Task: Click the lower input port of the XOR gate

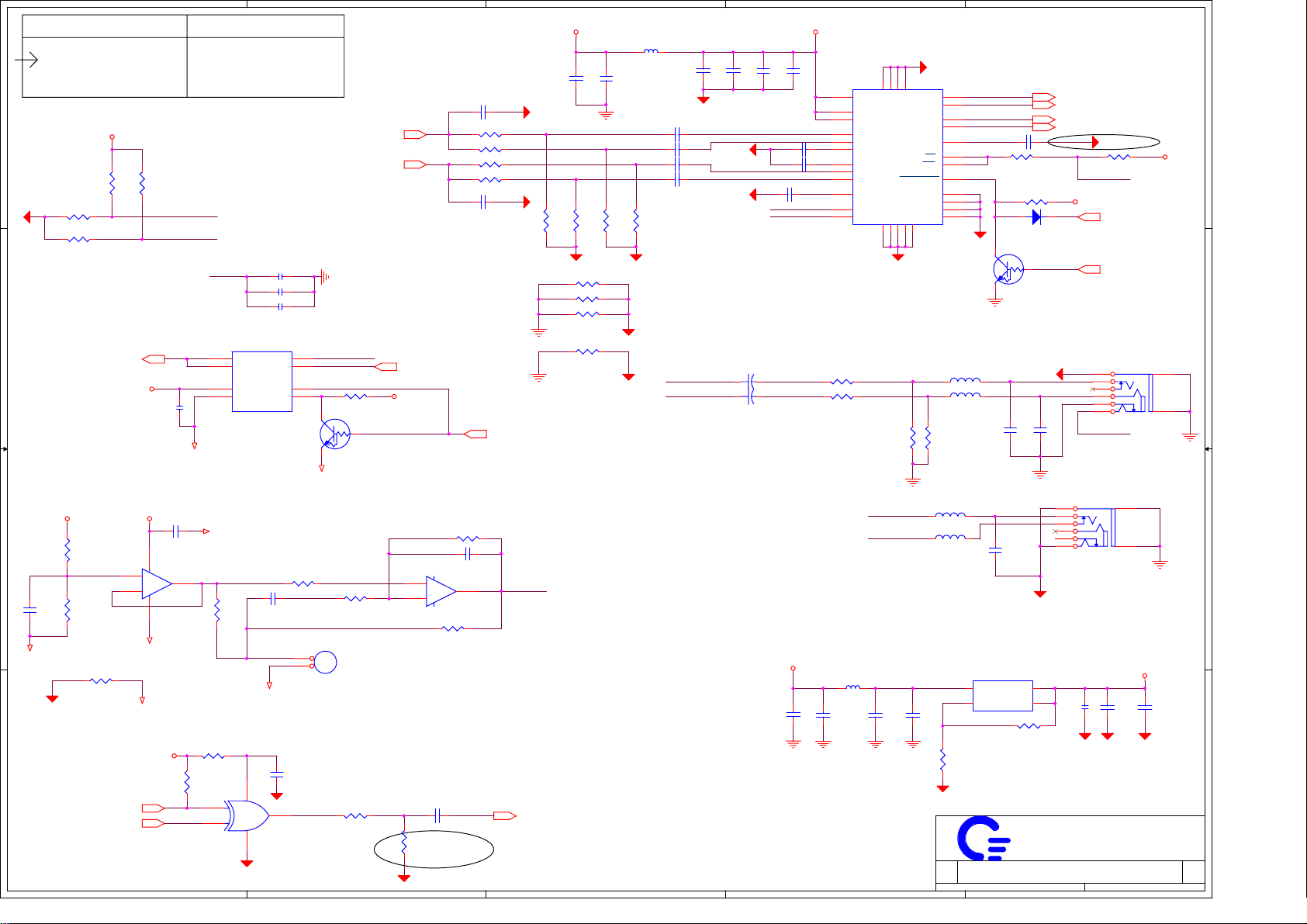Action: pyautogui.click(x=153, y=822)
